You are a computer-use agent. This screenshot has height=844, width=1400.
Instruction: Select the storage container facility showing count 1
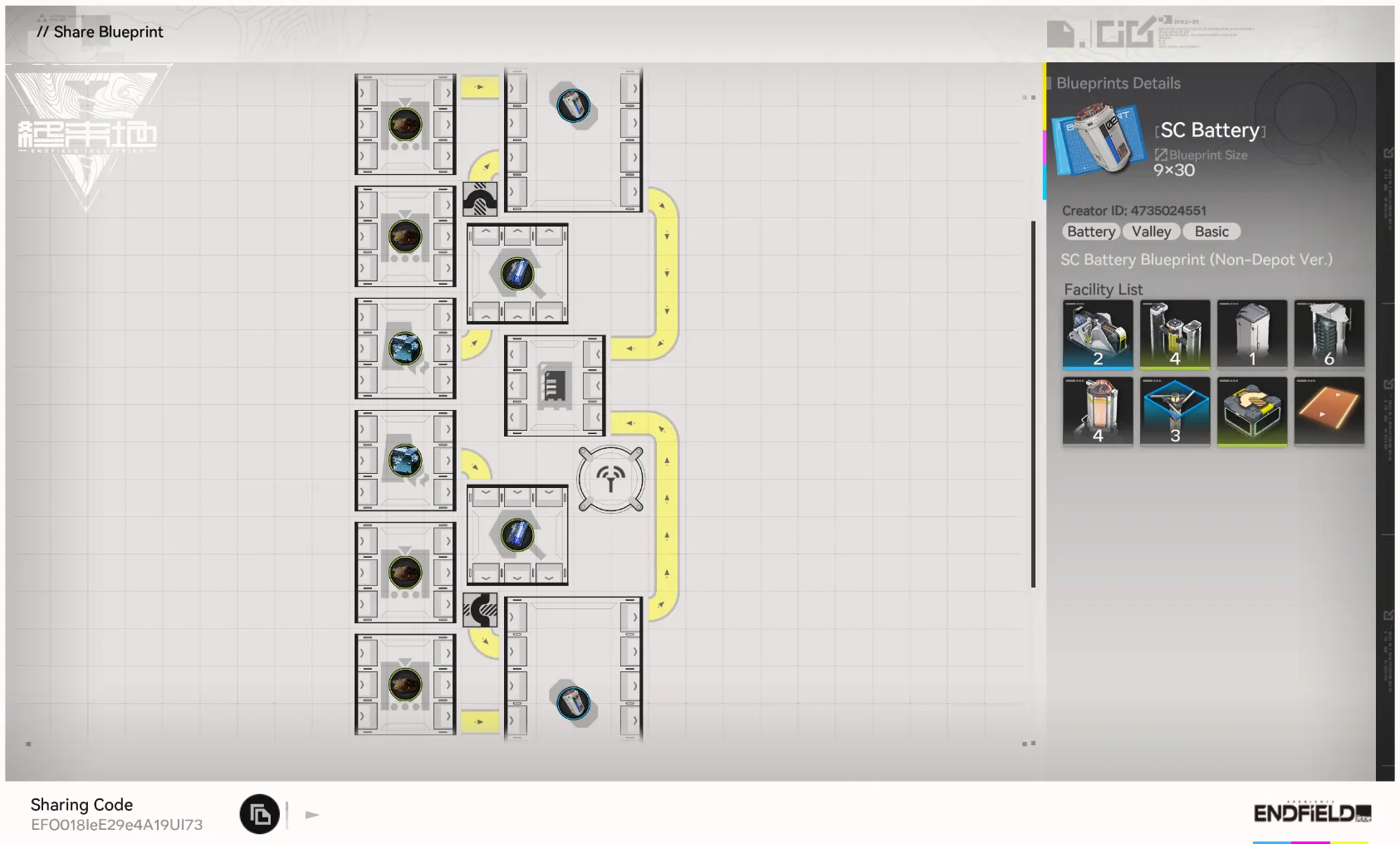[1252, 334]
